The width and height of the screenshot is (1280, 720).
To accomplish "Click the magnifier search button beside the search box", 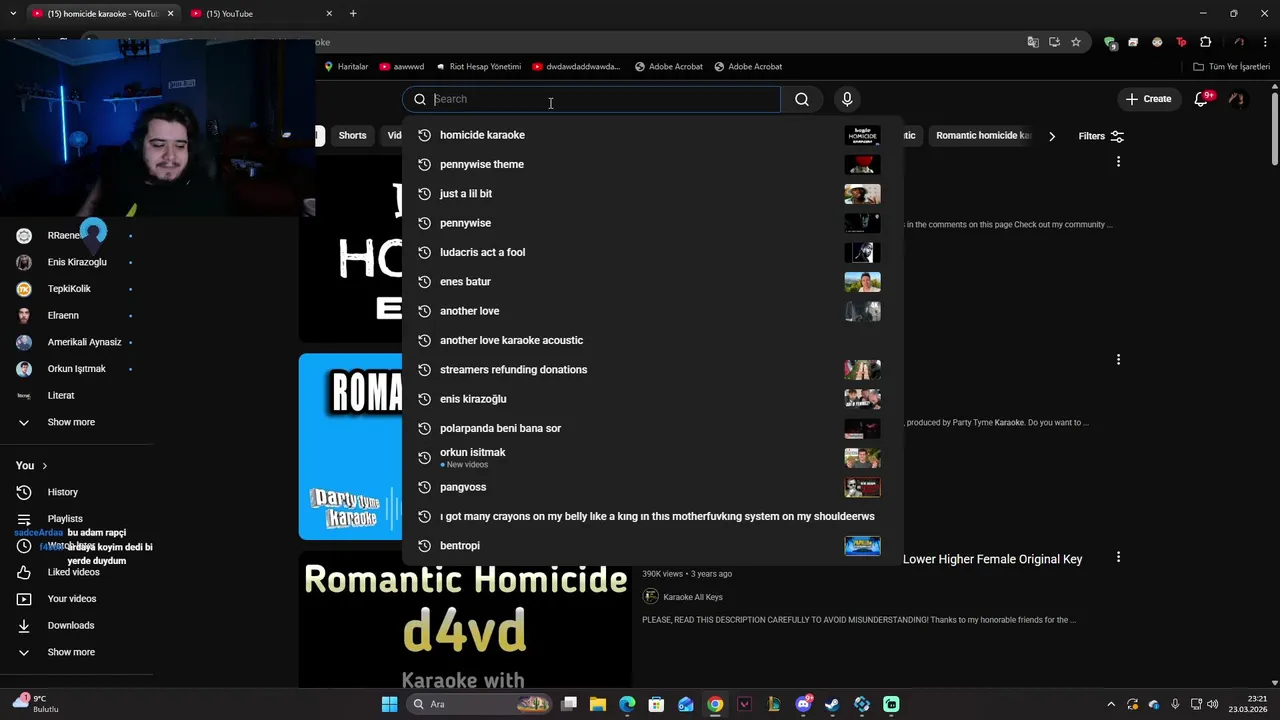I will [801, 99].
